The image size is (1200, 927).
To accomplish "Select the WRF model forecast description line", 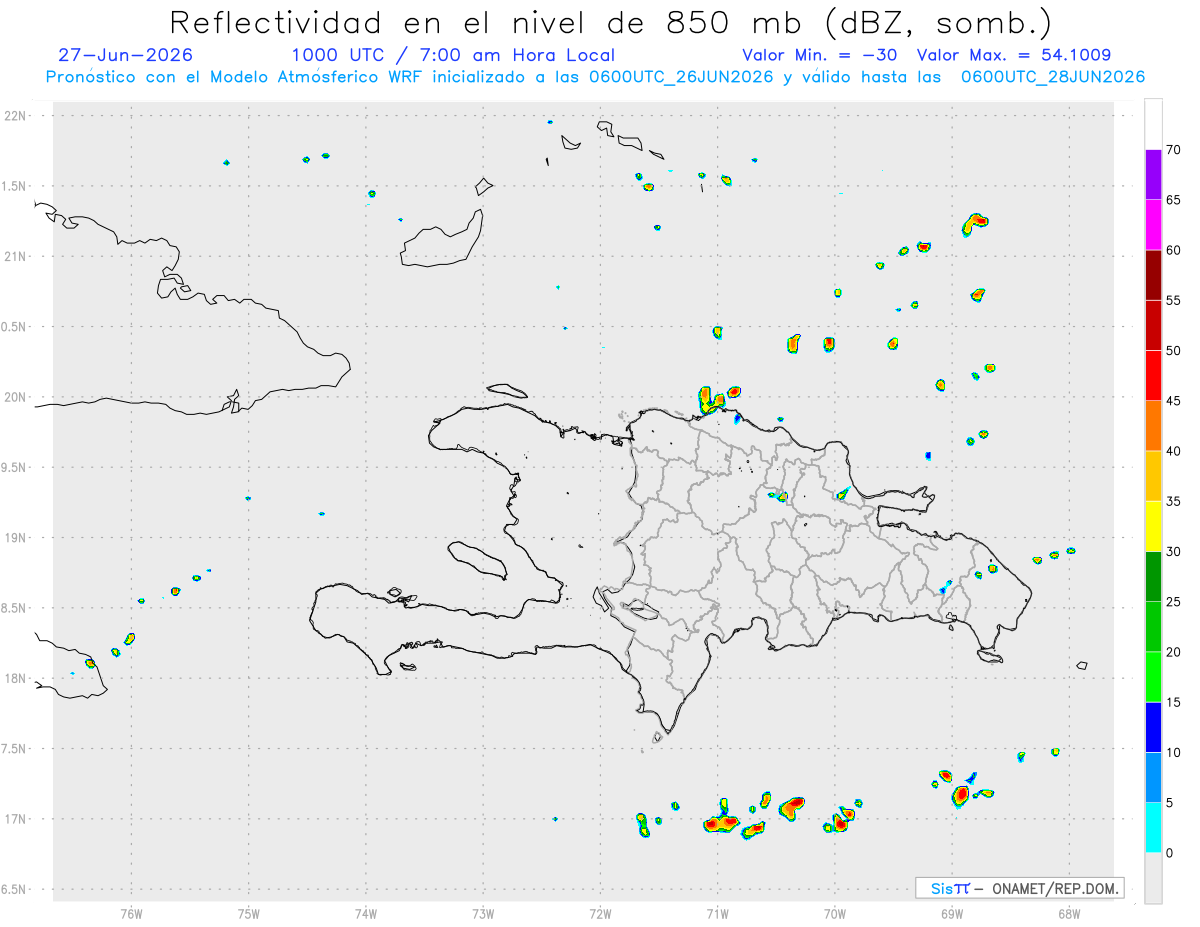I will click(x=595, y=77).
